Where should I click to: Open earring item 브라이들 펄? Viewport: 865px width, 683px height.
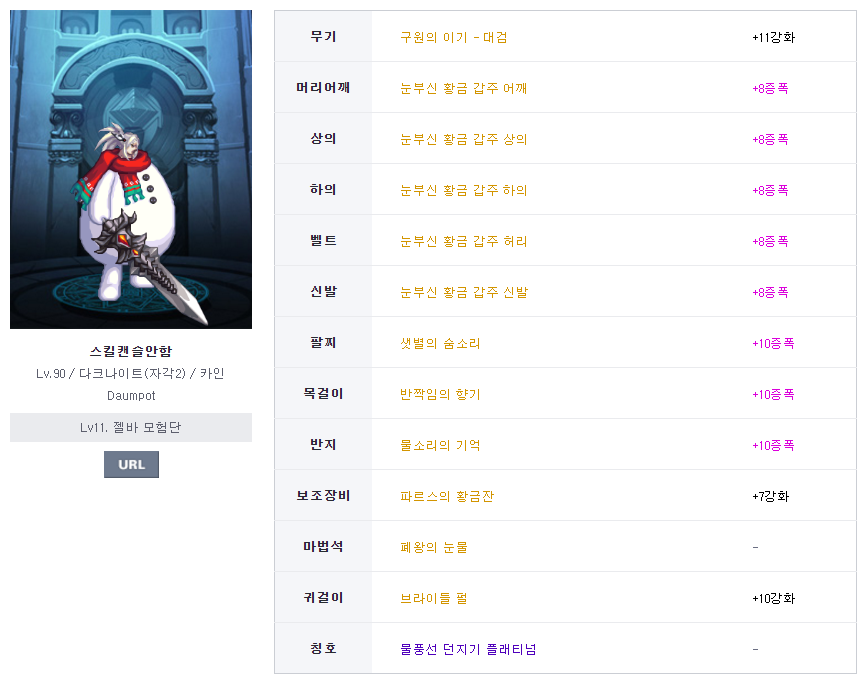[x=433, y=598]
